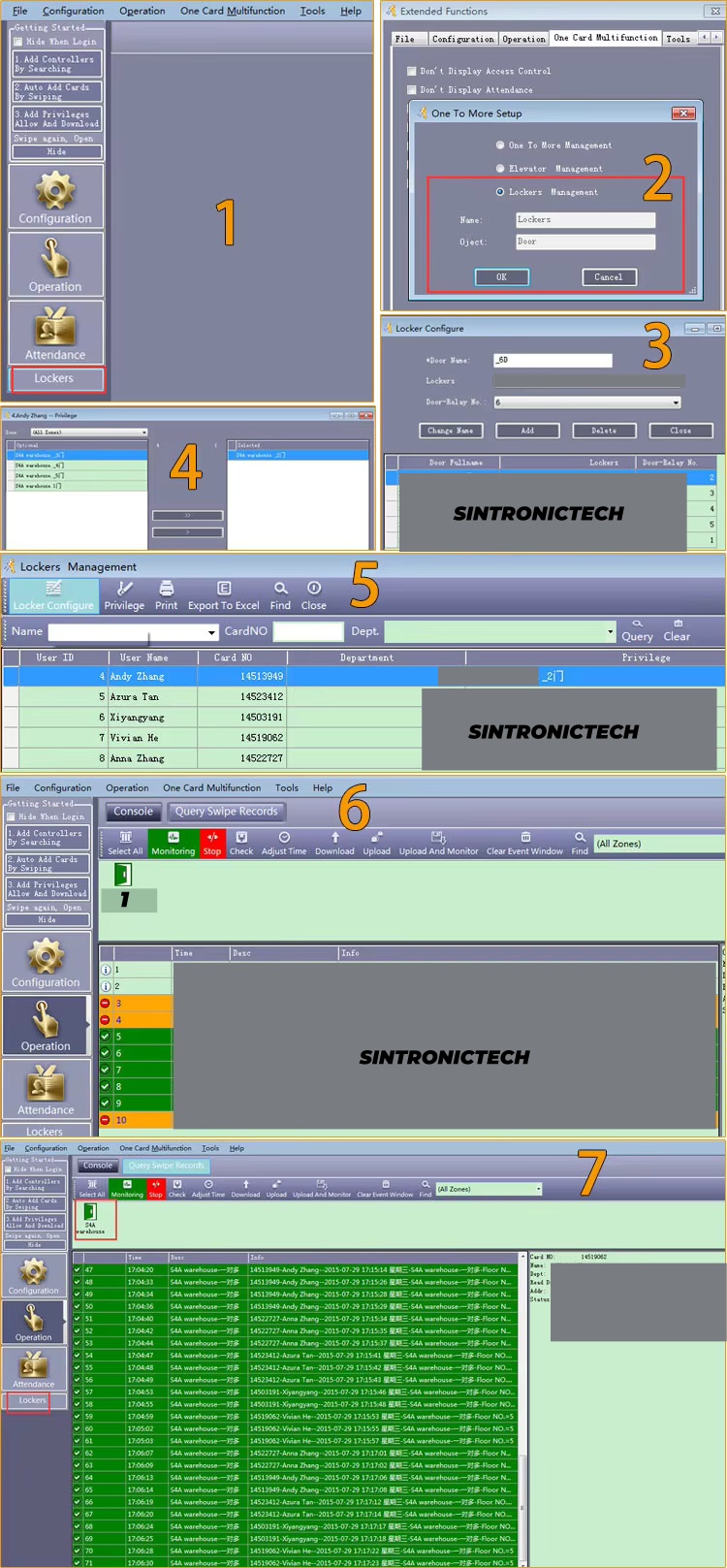Viewport: 727px width, 1568px height.
Task: Click Check icon above door labeled 1
Action: (241, 837)
